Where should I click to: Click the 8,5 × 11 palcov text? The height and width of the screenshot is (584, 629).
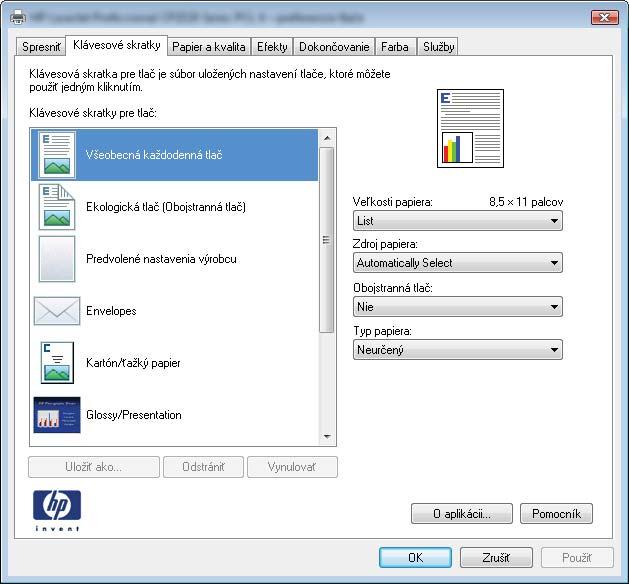click(526, 202)
